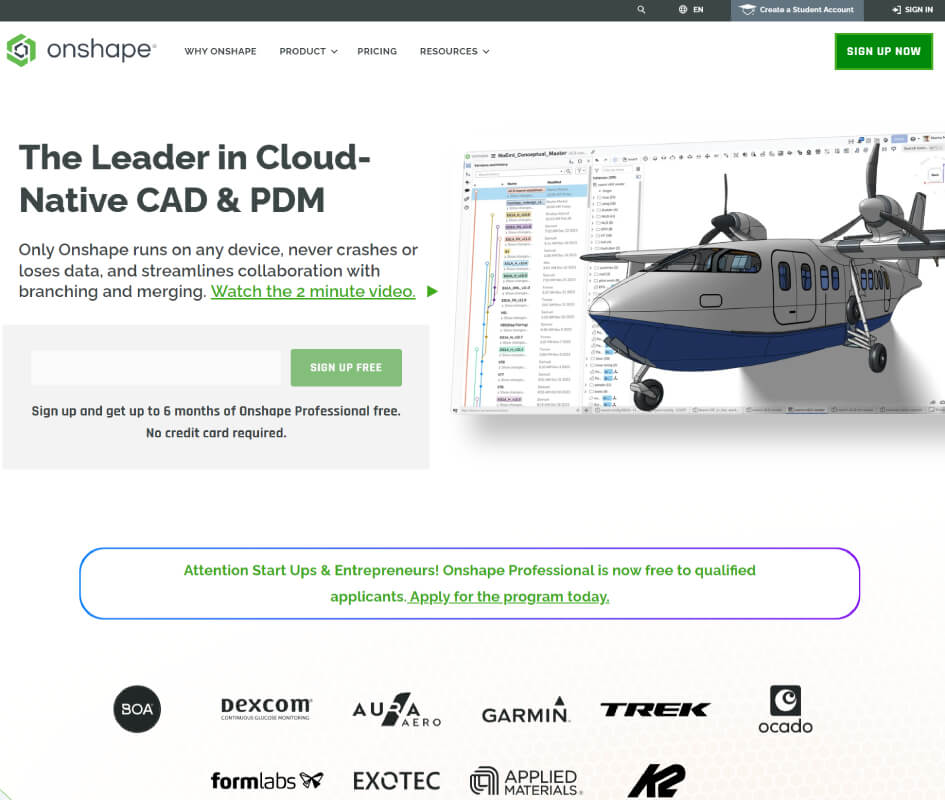Viewport: 945px width, 800px height.
Task: Open the WHY ONSHAPE menu item
Action: tap(221, 51)
